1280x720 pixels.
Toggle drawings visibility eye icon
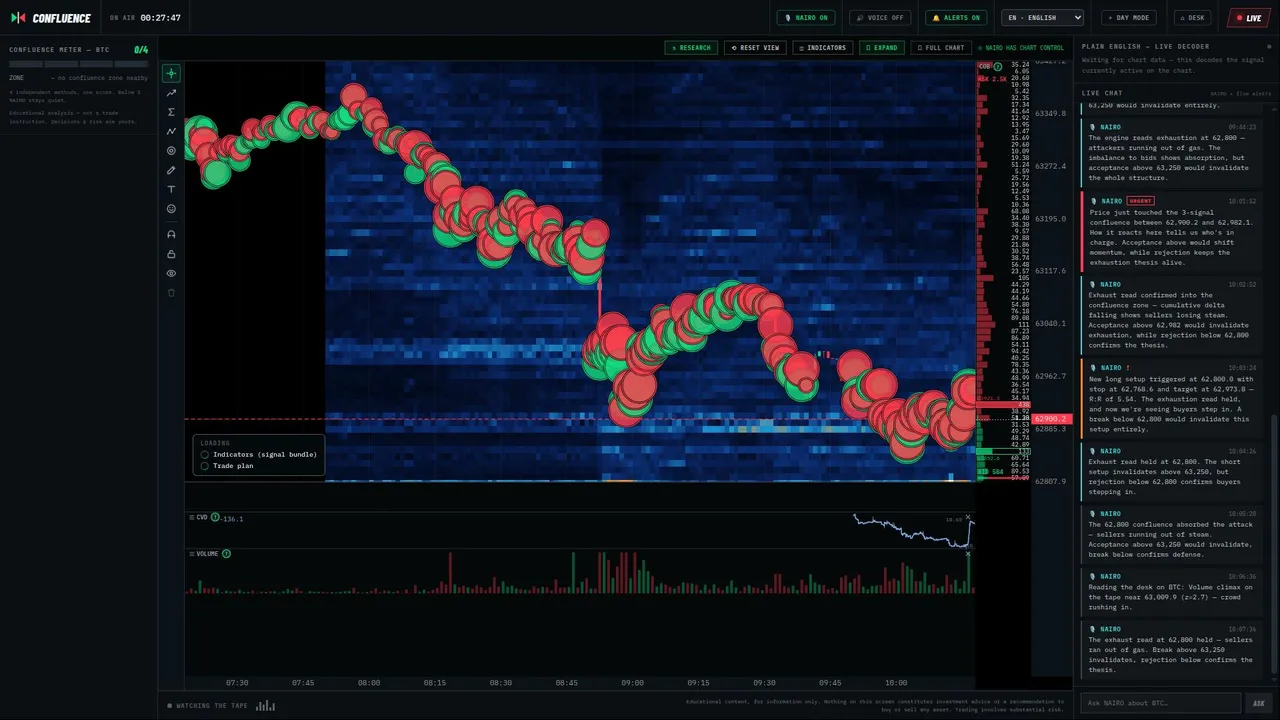171,273
